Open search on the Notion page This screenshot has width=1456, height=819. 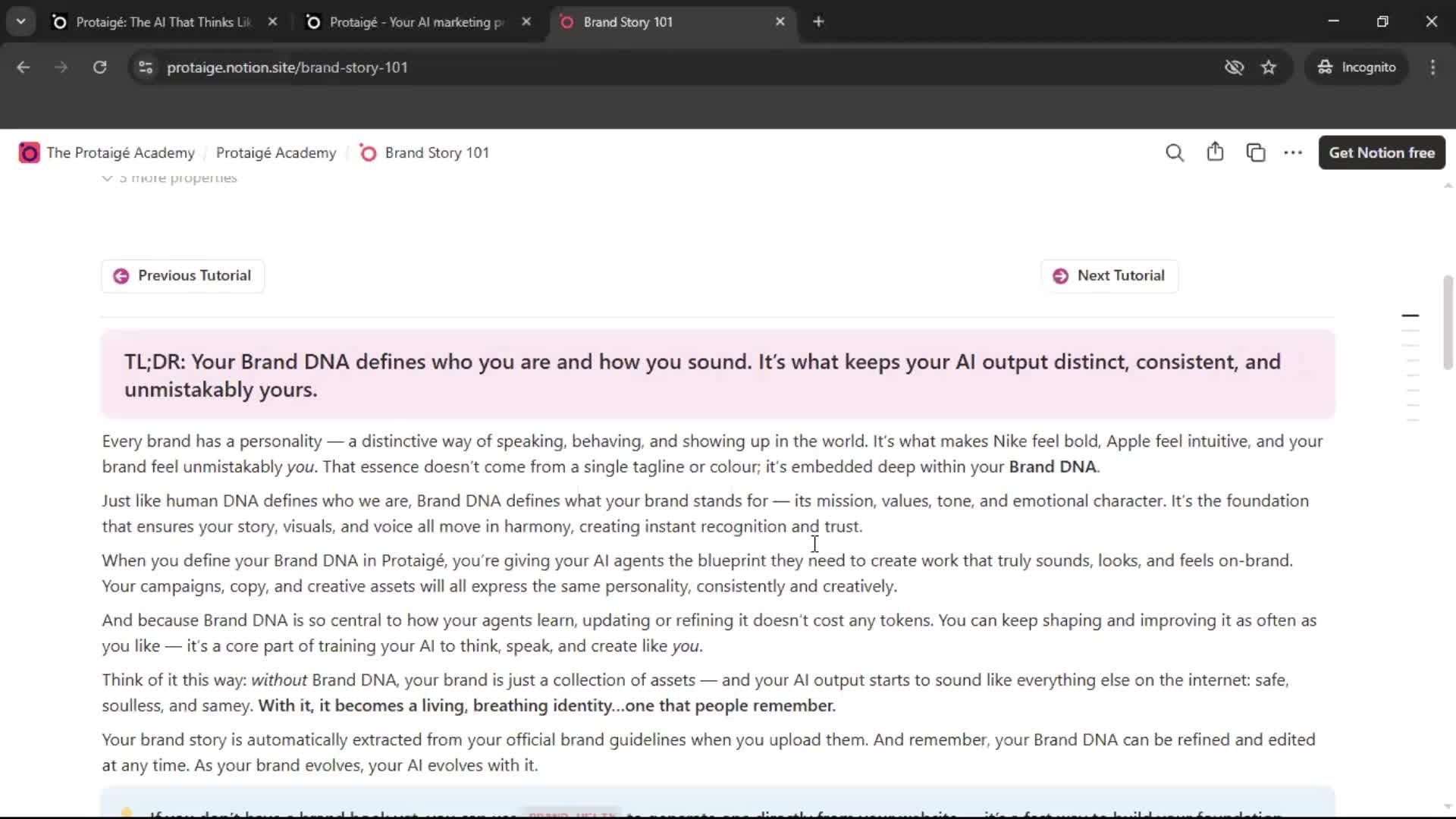tap(1175, 152)
